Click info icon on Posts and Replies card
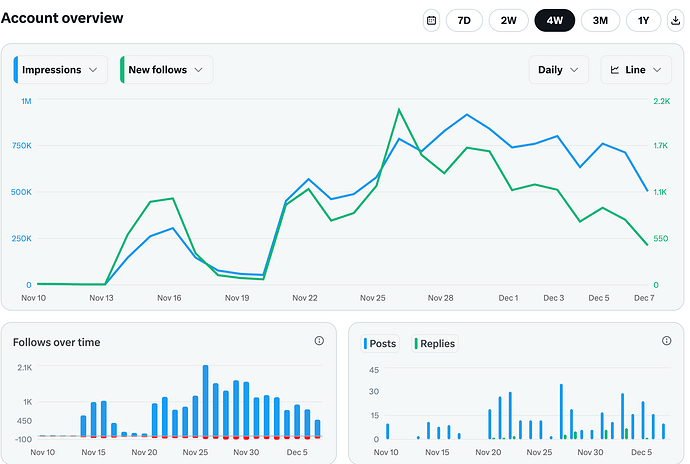 (x=666, y=341)
